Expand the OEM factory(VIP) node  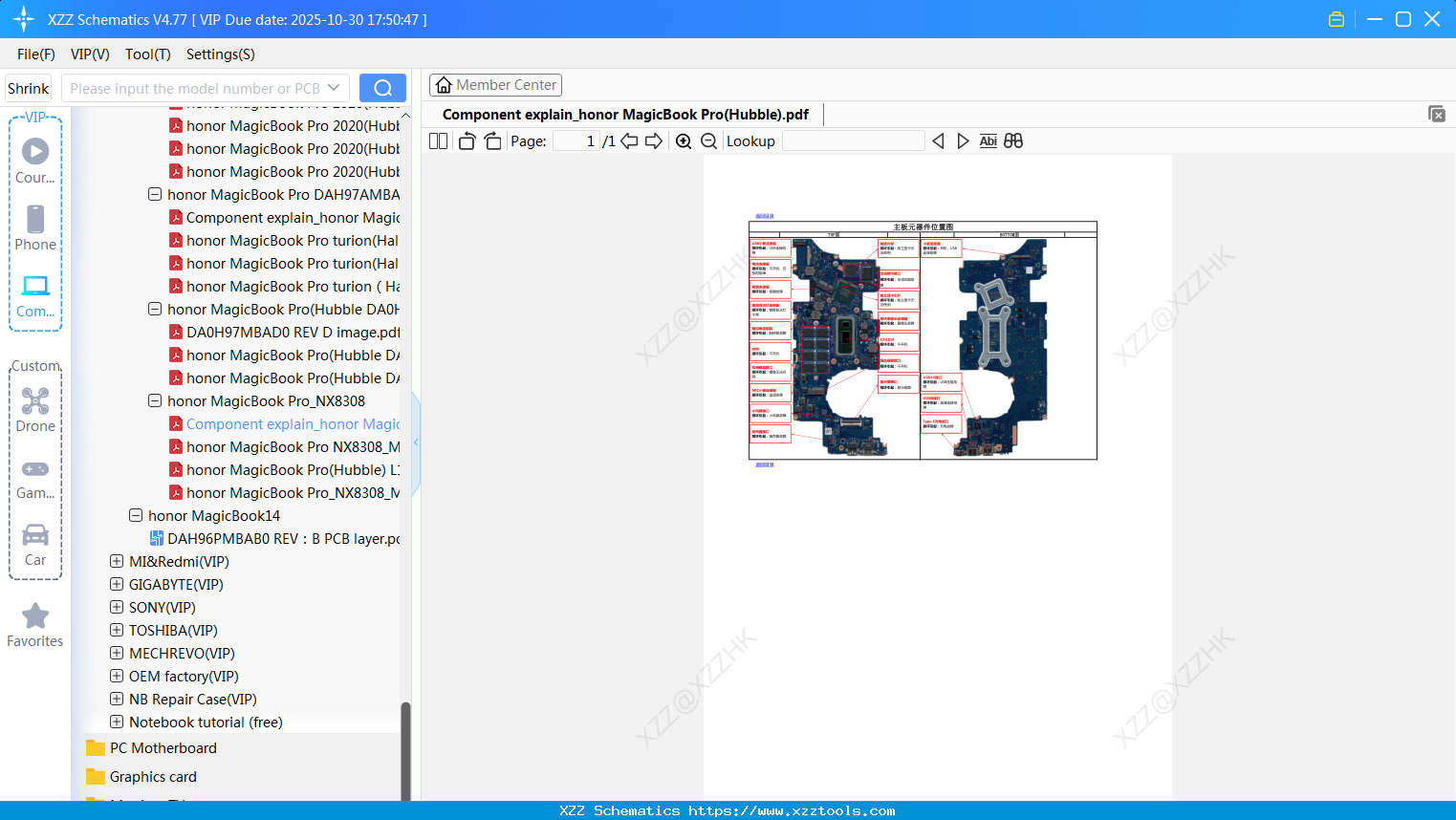[x=117, y=676]
